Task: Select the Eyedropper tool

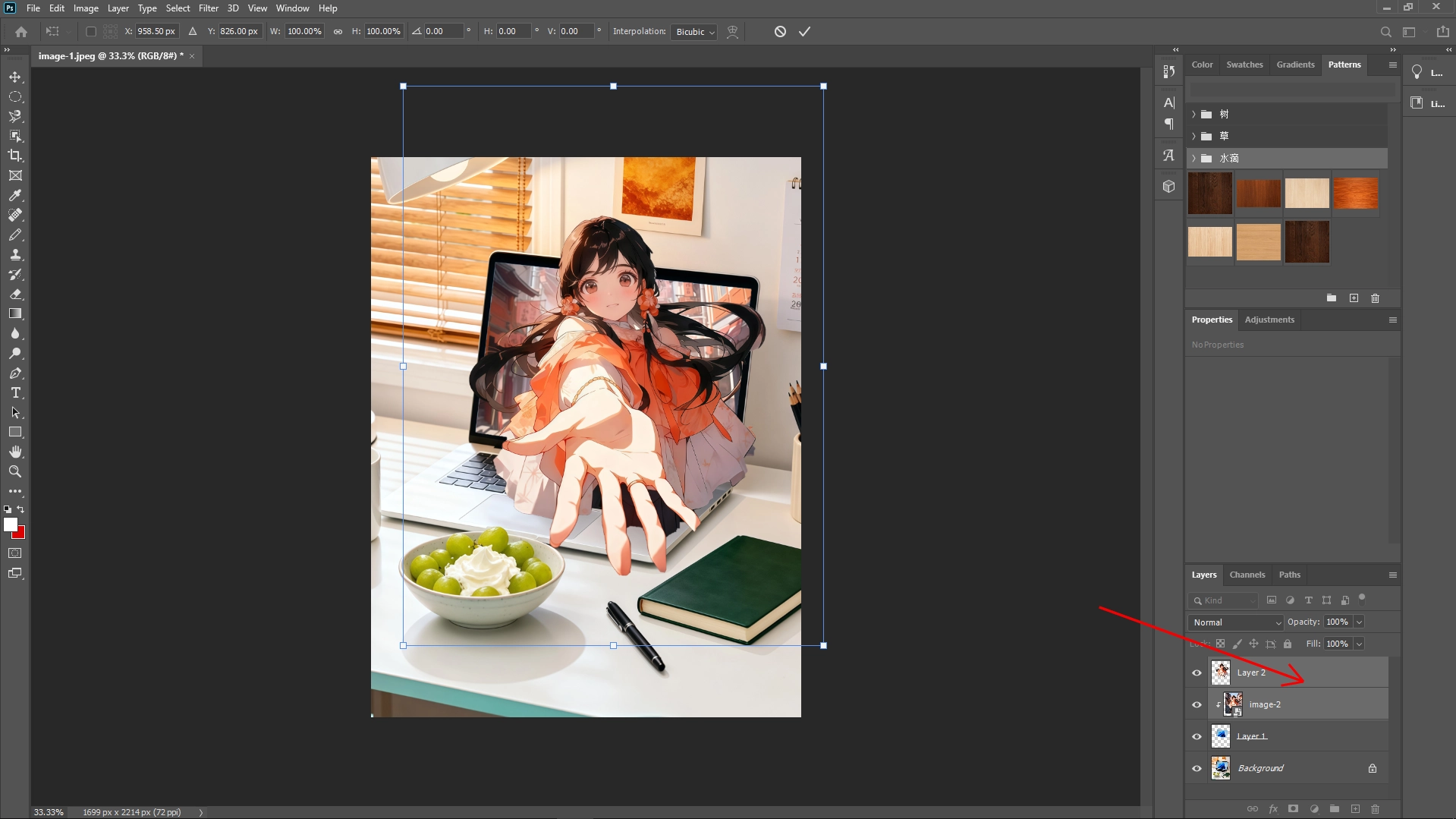Action: (x=15, y=196)
